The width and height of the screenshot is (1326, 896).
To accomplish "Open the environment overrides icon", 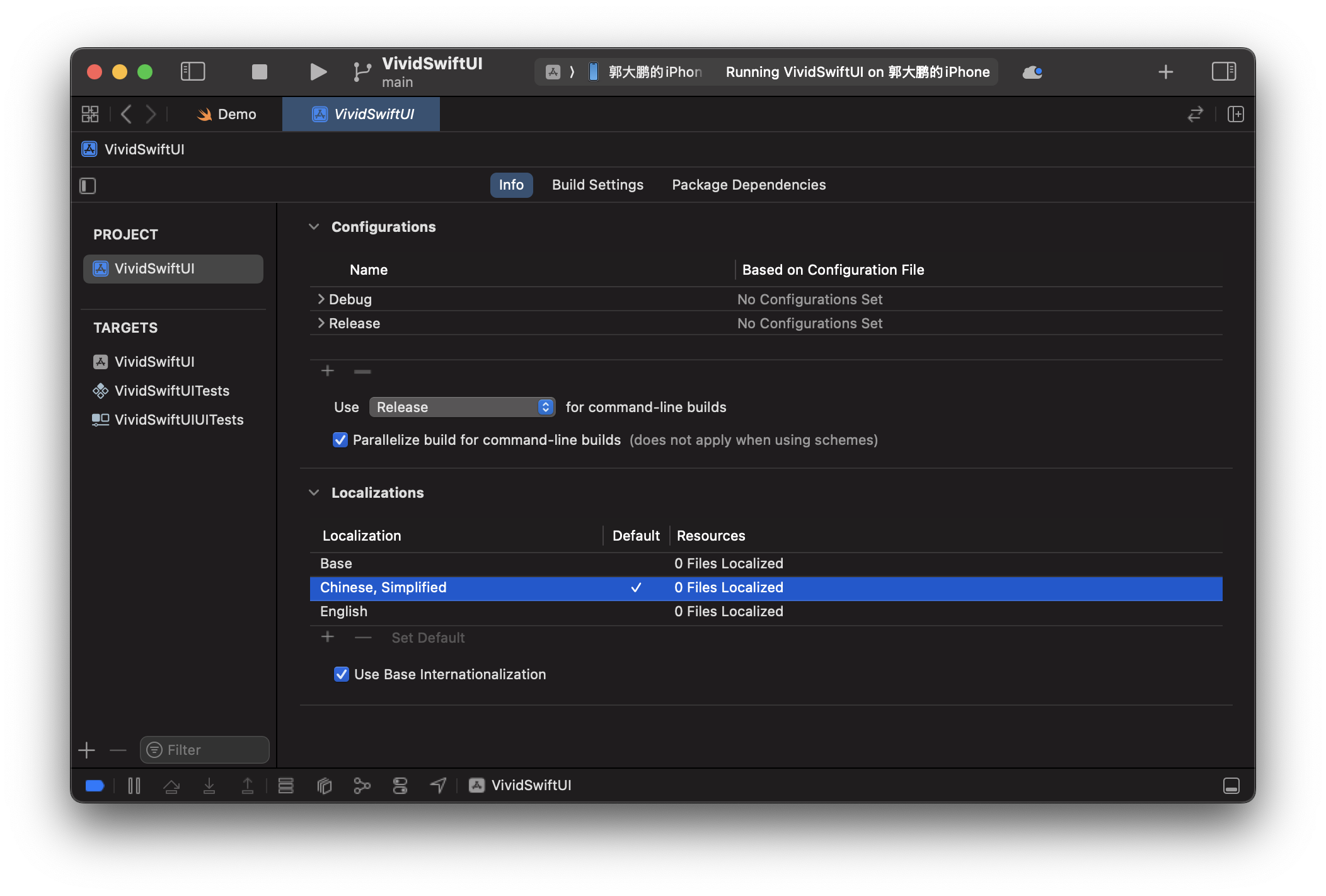I will pos(400,786).
